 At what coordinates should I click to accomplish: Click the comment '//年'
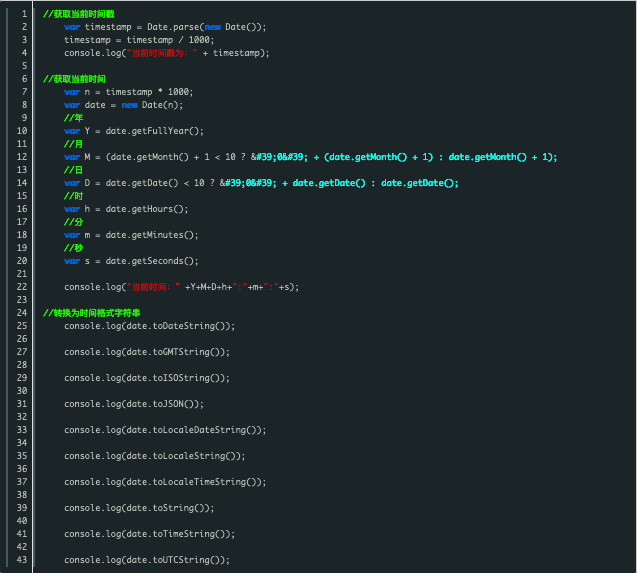[74, 118]
